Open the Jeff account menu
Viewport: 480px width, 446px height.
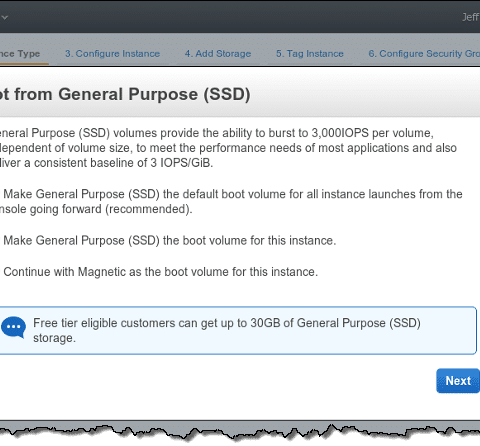click(x=471, y=17)
